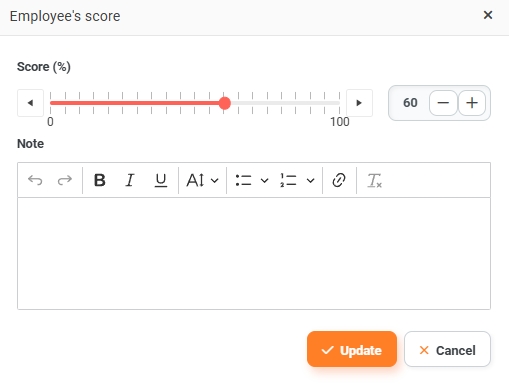The image size is (509, 387).
Task: Click the orange Update button
Action: pos(352,349)
